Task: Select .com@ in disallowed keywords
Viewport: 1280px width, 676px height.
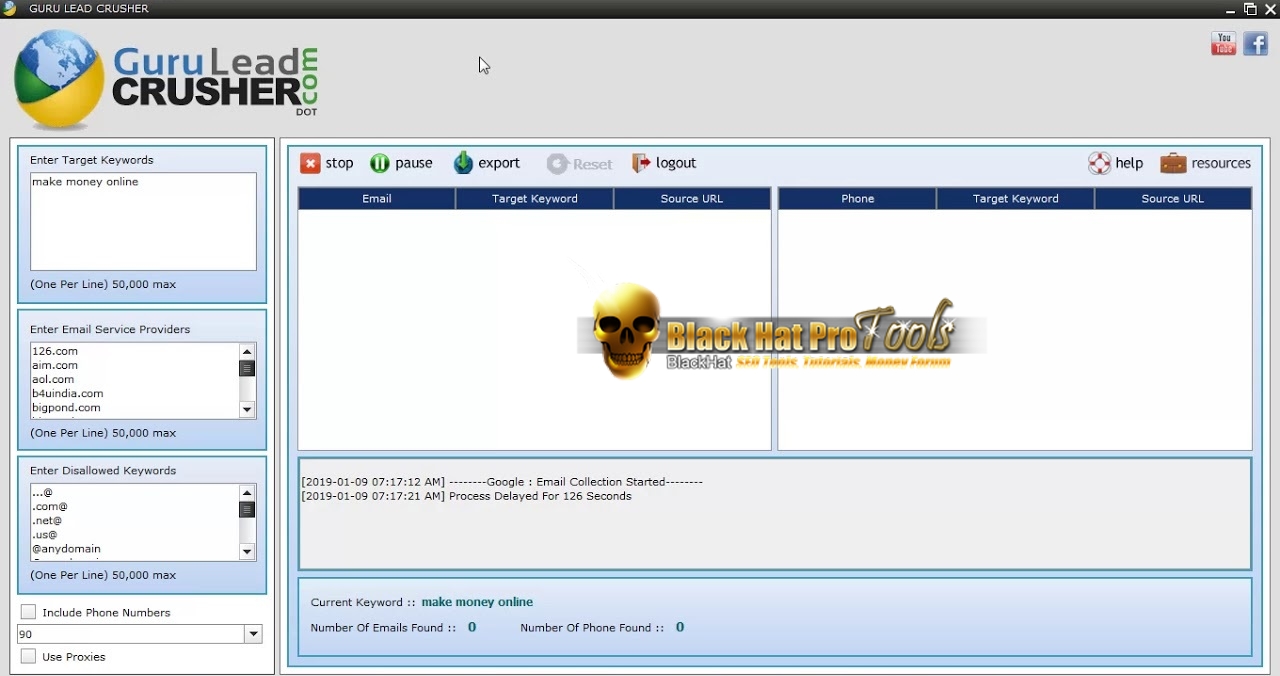Action: point(49,506)
